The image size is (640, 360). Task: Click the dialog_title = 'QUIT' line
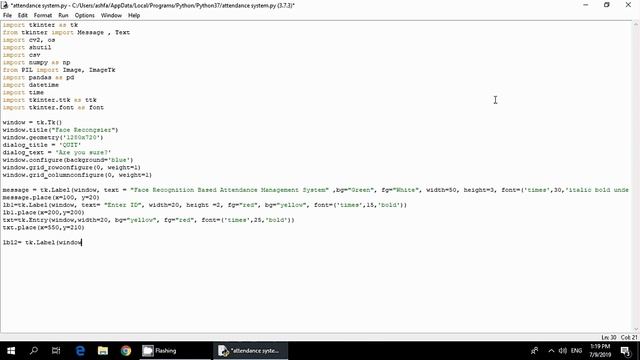tap(42, 145)
